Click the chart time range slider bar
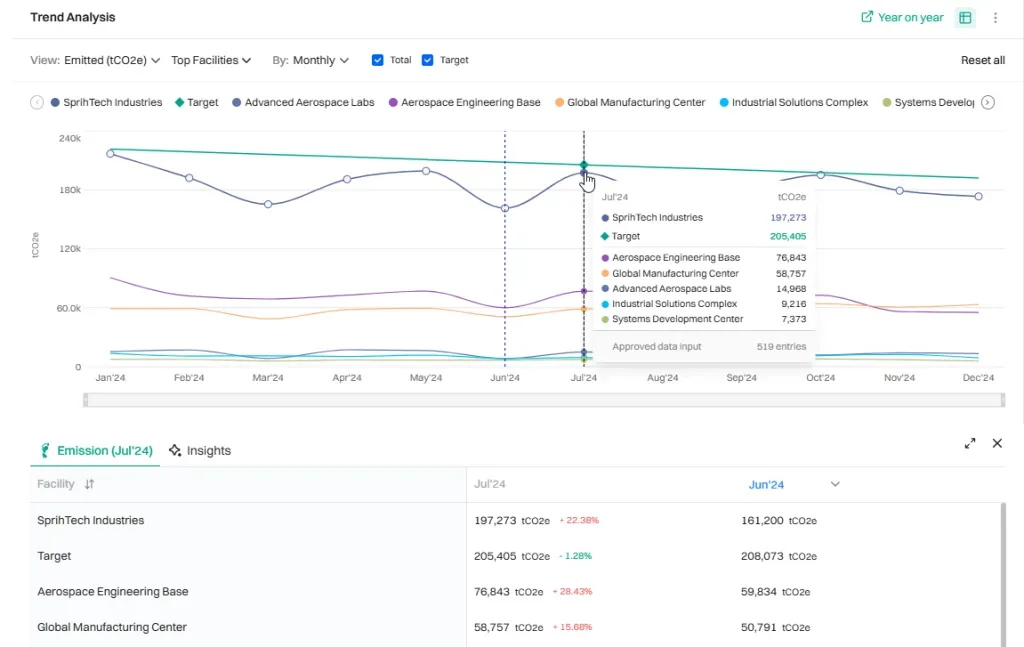1024x647 pixels. tap(544, 400)
